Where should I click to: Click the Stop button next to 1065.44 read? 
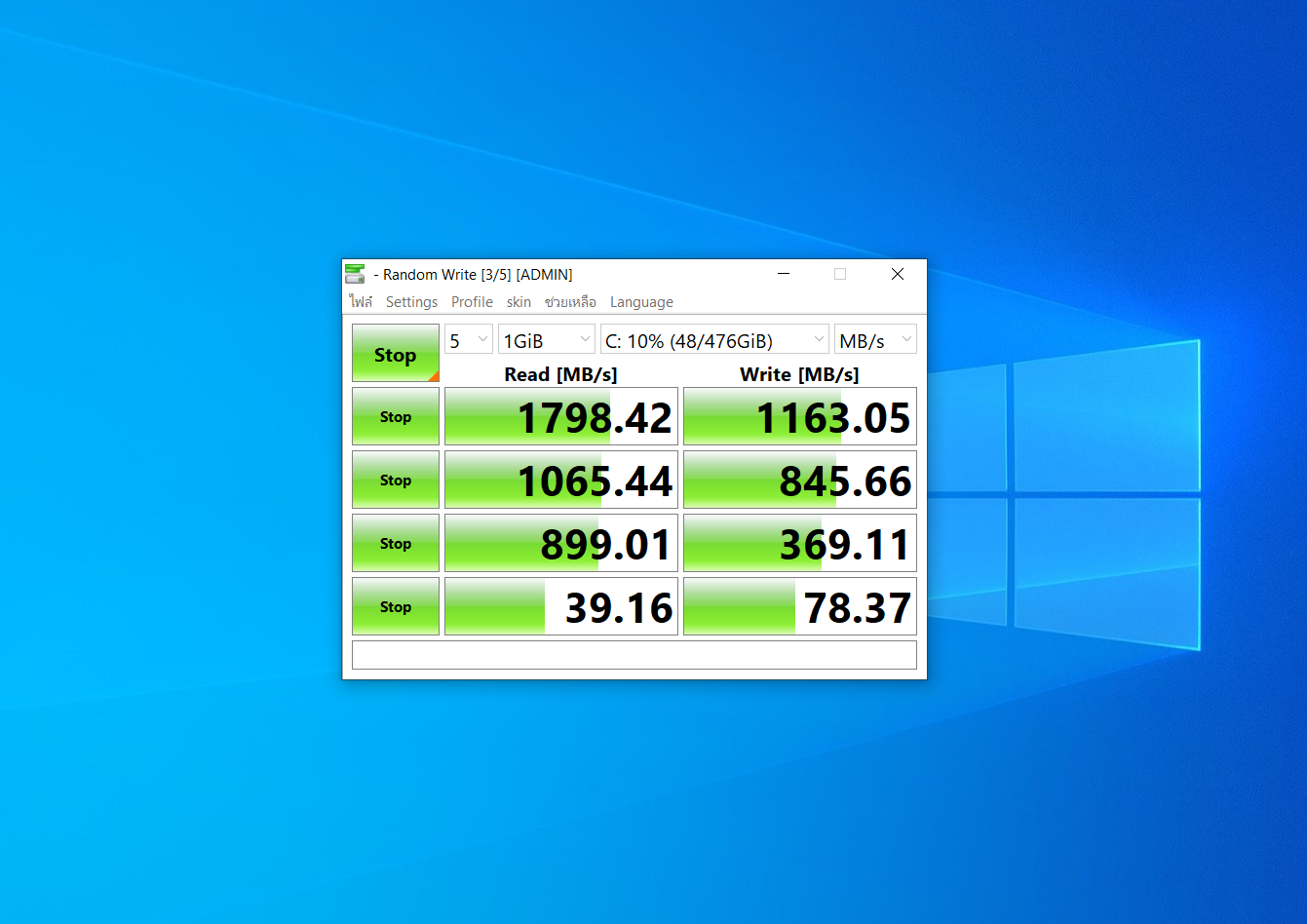click(x=396, y=480)
